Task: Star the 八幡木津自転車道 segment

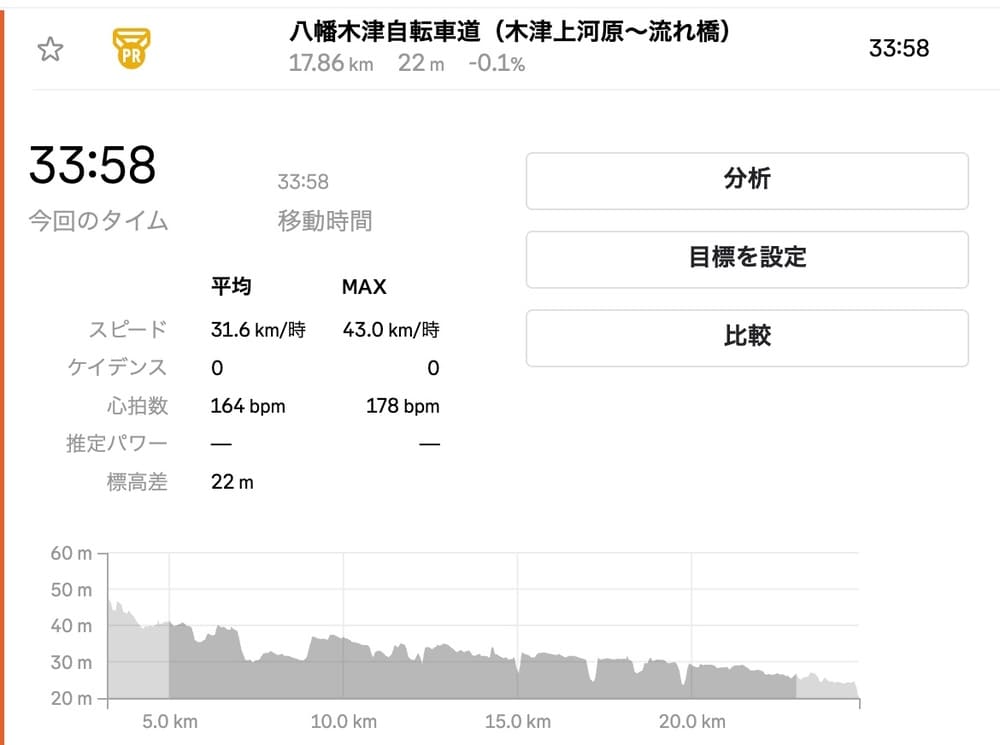Action: click(x=50, y=48)
